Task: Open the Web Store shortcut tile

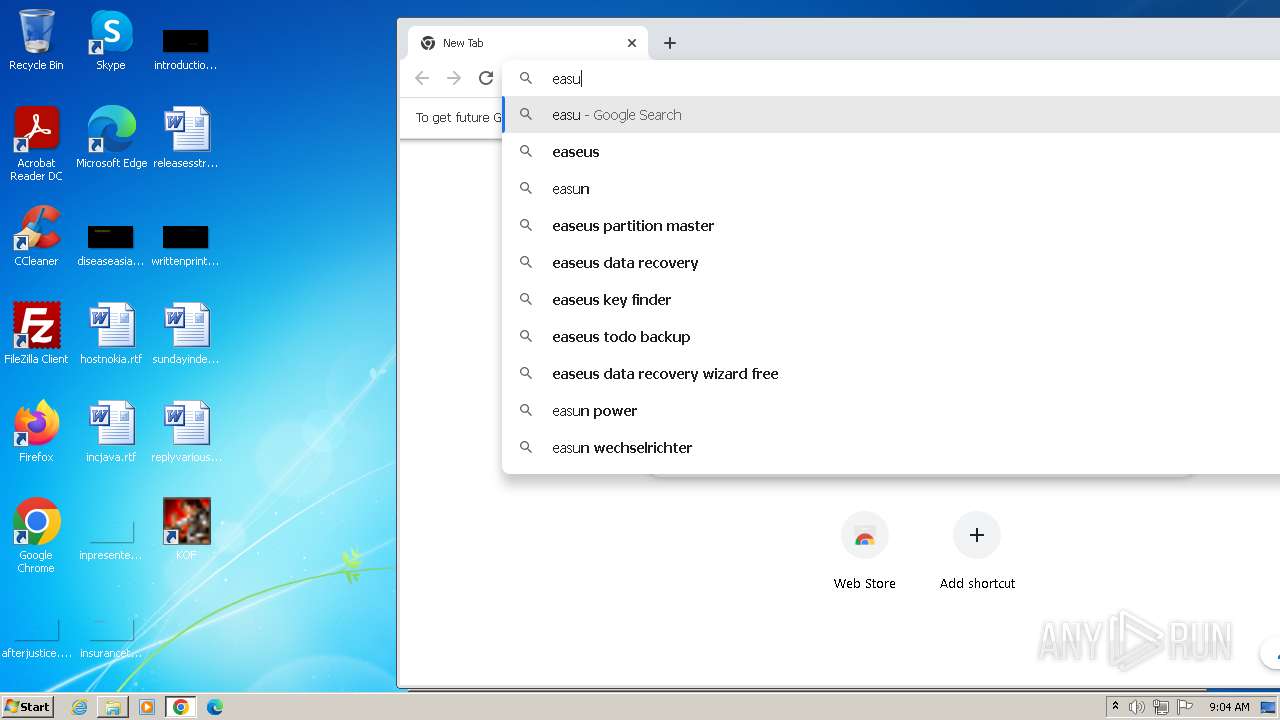Action: point(865,550)
